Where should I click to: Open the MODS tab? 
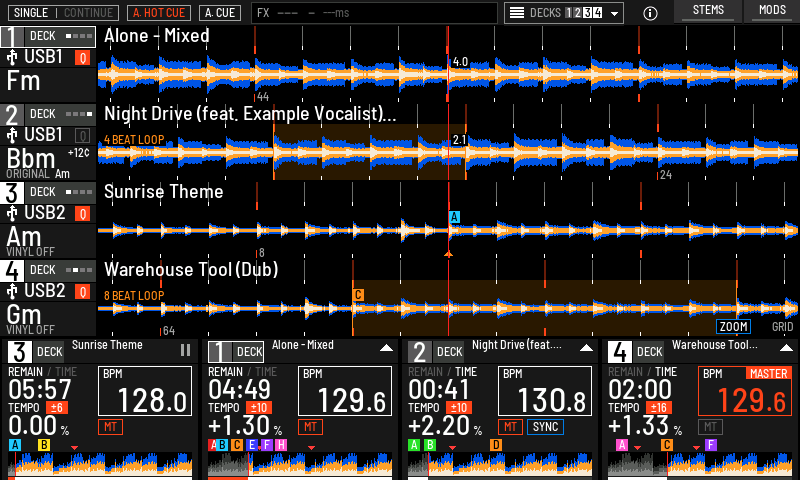[x=772, y=11]
